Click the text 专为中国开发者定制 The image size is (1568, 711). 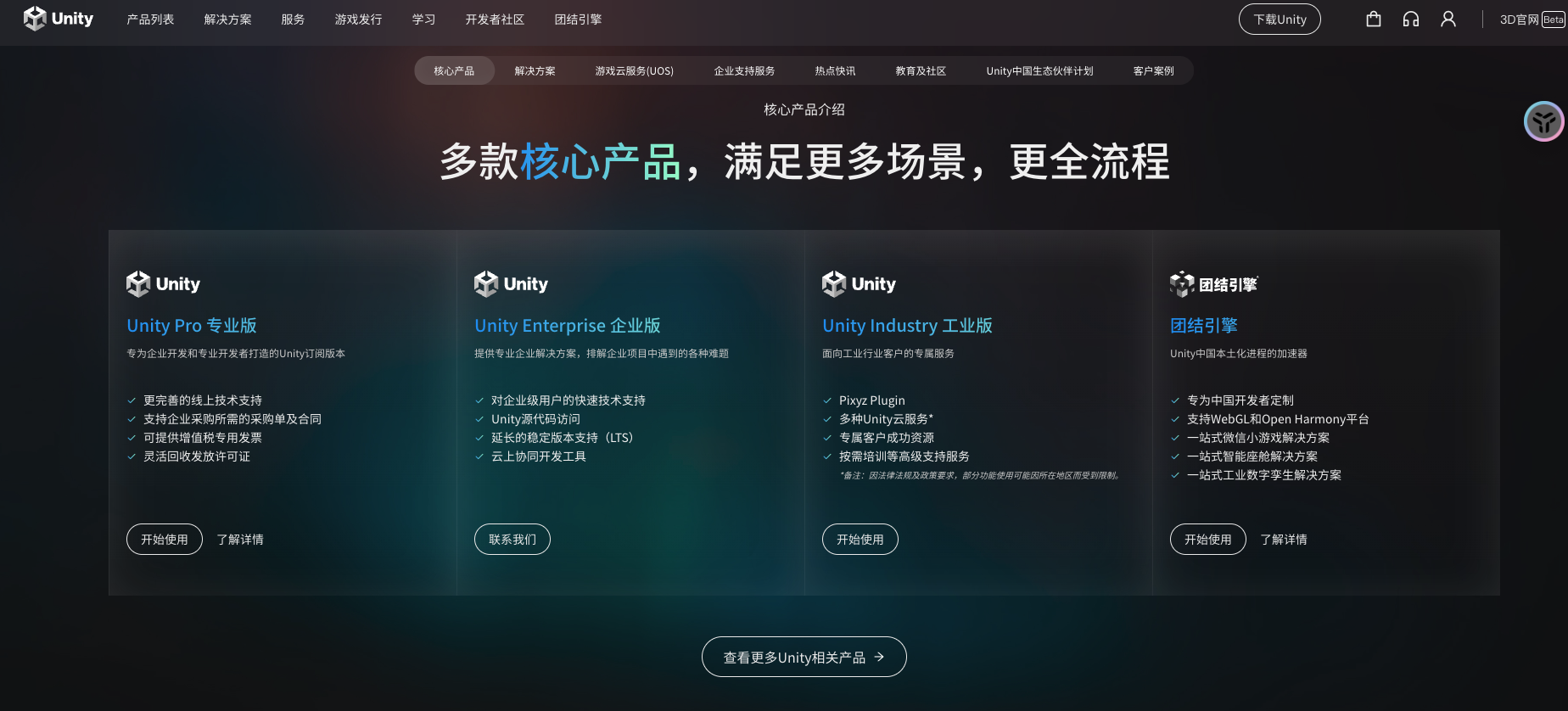[1240, 400]
